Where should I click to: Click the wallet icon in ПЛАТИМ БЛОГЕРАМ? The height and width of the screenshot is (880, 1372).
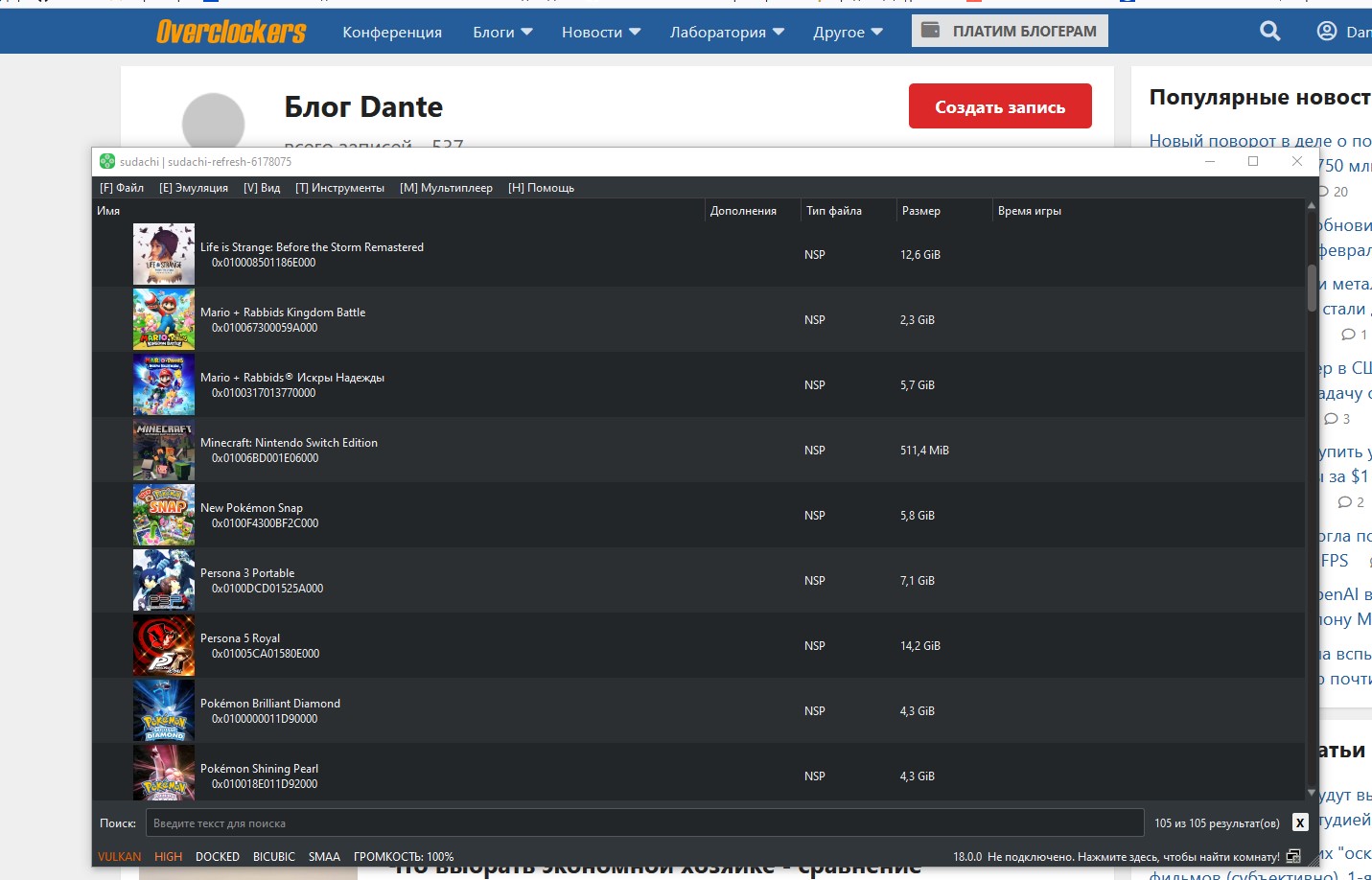(x=930, y=31)
